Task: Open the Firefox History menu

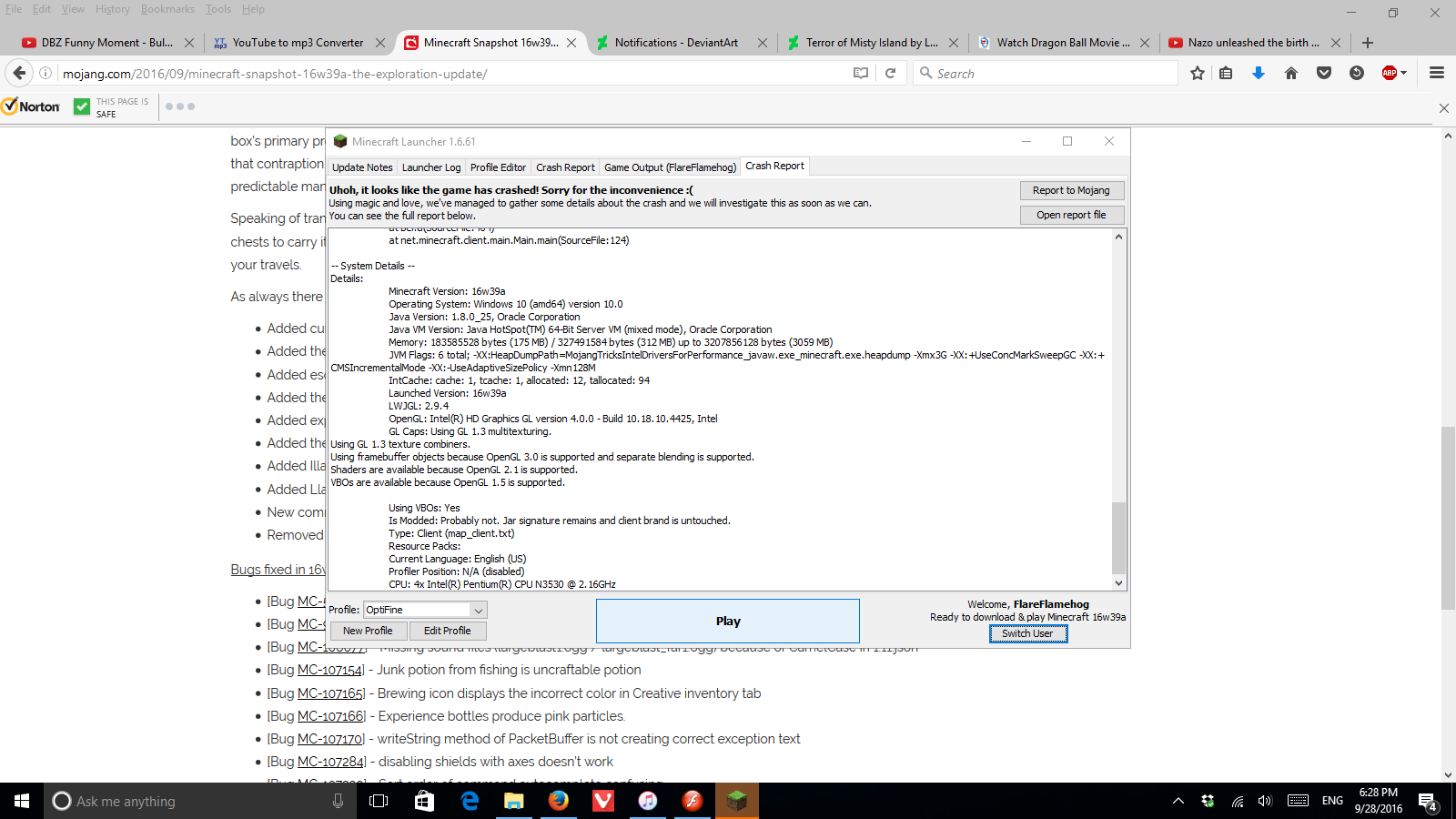Action: pos(113,9)
